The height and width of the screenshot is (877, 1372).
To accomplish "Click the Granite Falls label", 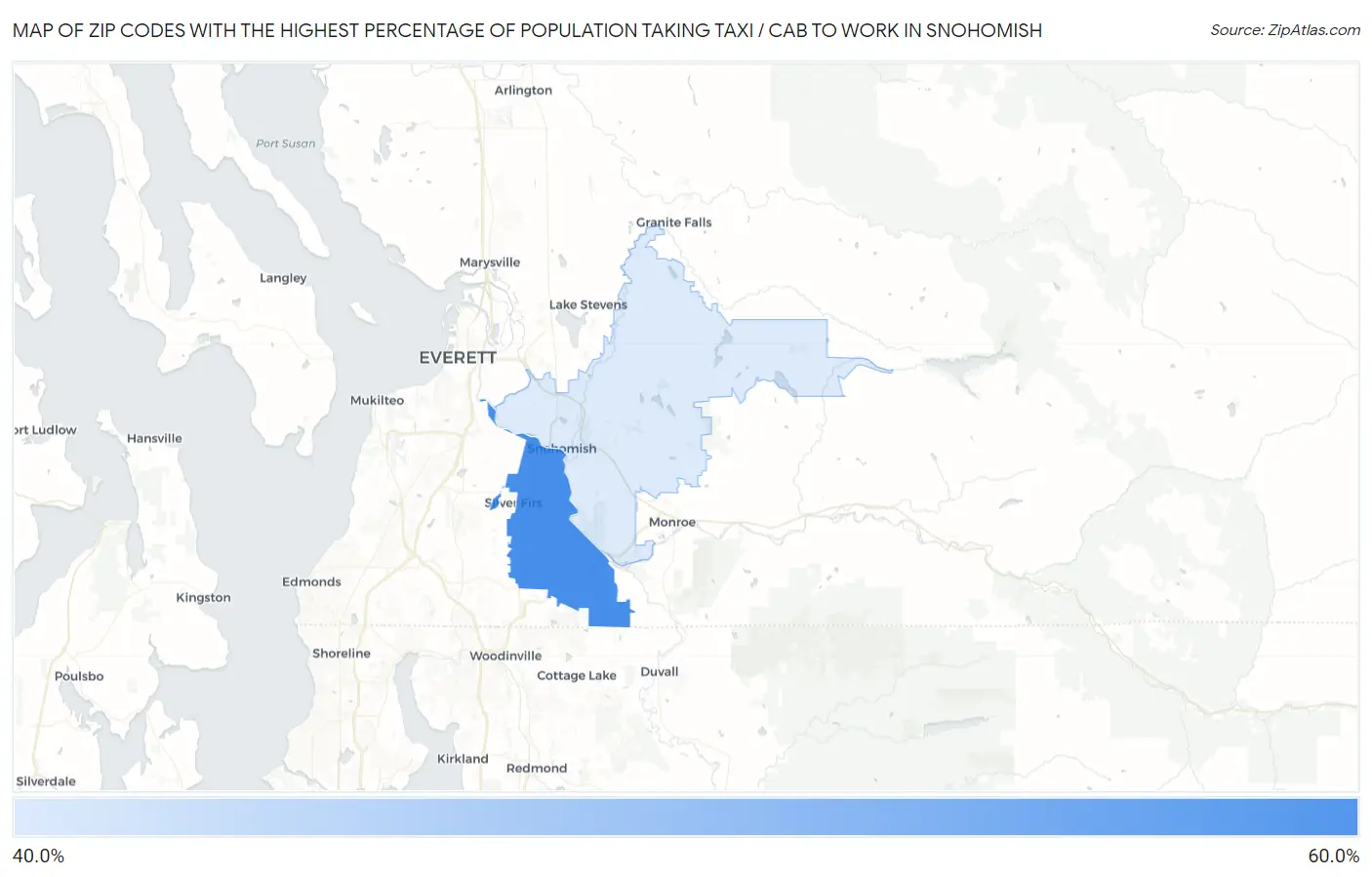I will pos(674,222).
